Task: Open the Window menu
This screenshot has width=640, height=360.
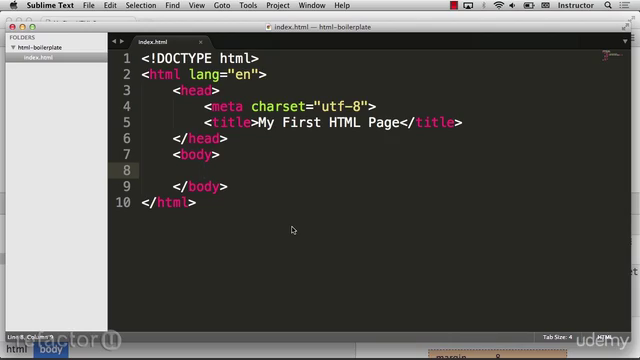Action: [x=312, y=5]
